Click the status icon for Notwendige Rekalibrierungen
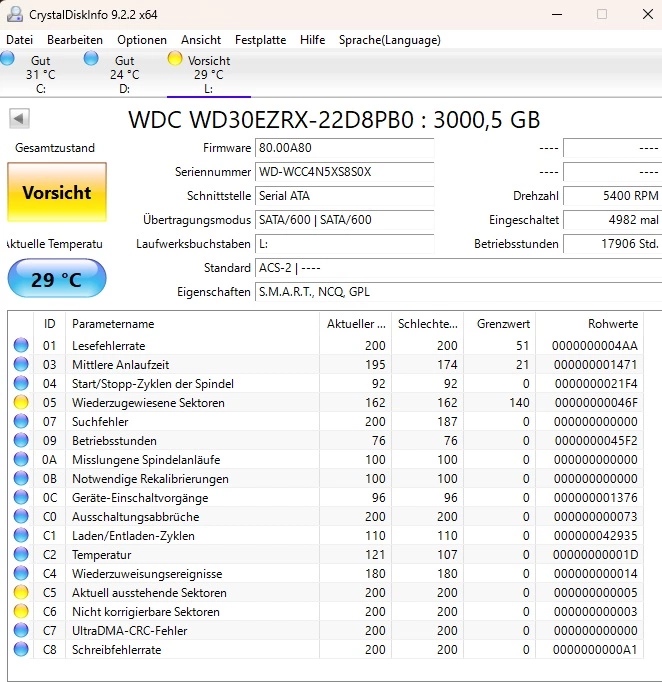The height and width of the screenshot is (682, 662). (x=21, y=478)
